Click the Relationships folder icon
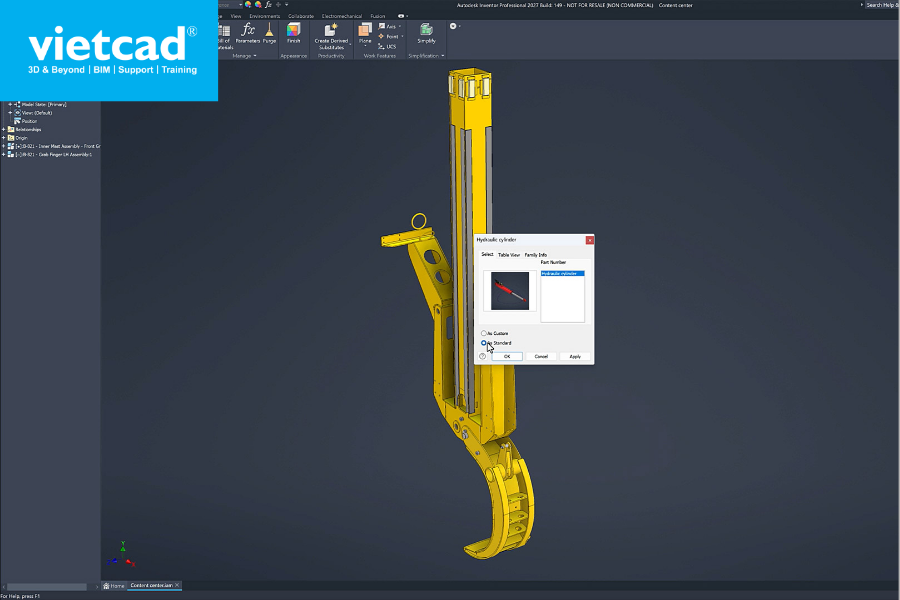Screen dimensions: 900x600 pos(11,129)
